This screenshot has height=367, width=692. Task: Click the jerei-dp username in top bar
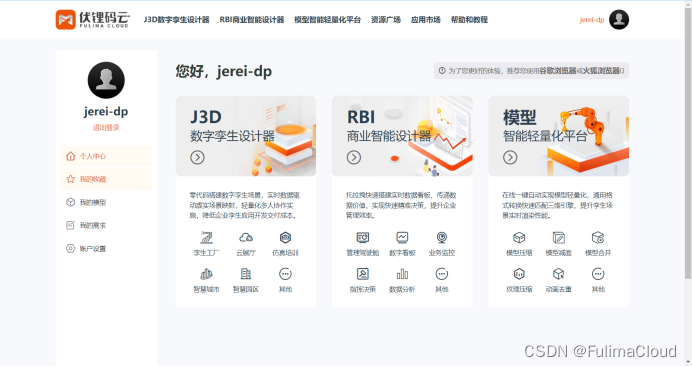click(592, 20)
